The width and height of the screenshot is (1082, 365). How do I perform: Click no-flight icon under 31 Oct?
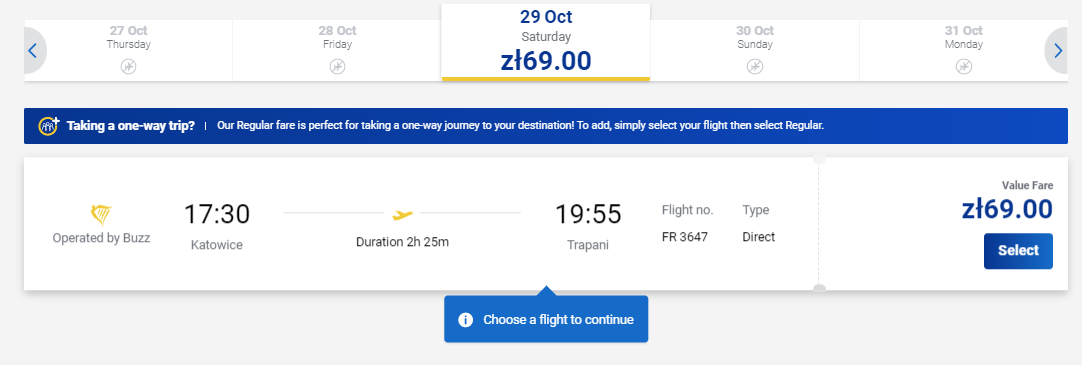coord(963,66)
